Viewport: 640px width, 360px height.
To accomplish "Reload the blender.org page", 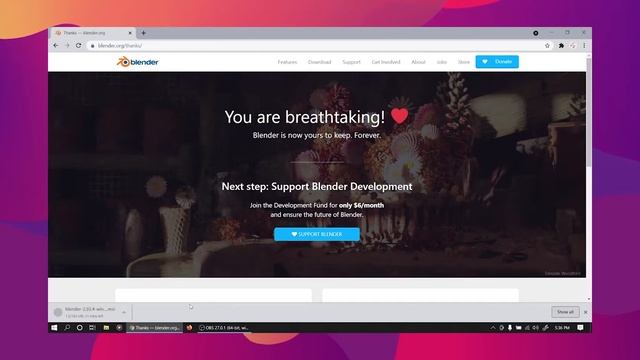I will (78, 46).
